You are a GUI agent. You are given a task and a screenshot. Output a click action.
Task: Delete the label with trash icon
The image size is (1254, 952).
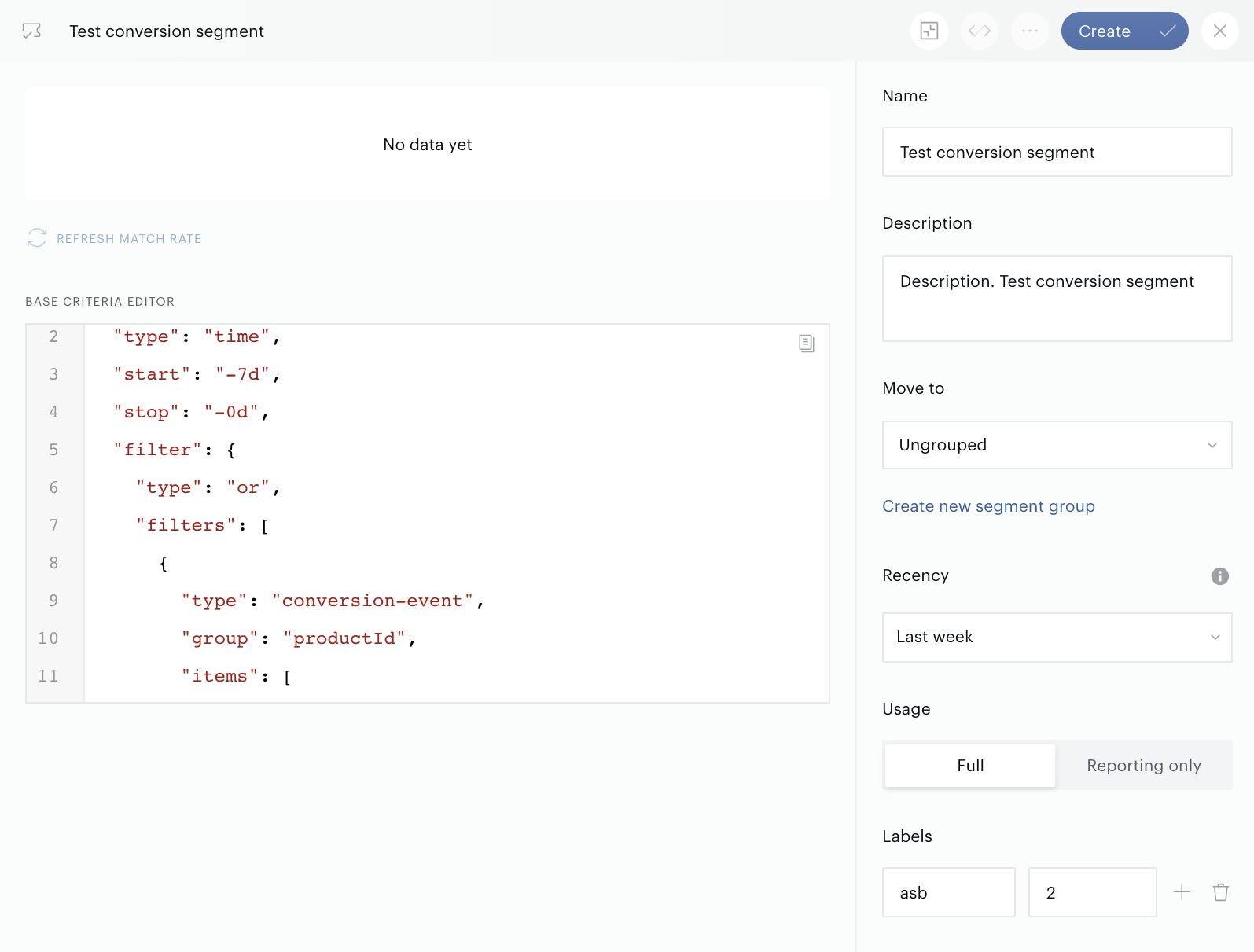(x=1221, y=892)
